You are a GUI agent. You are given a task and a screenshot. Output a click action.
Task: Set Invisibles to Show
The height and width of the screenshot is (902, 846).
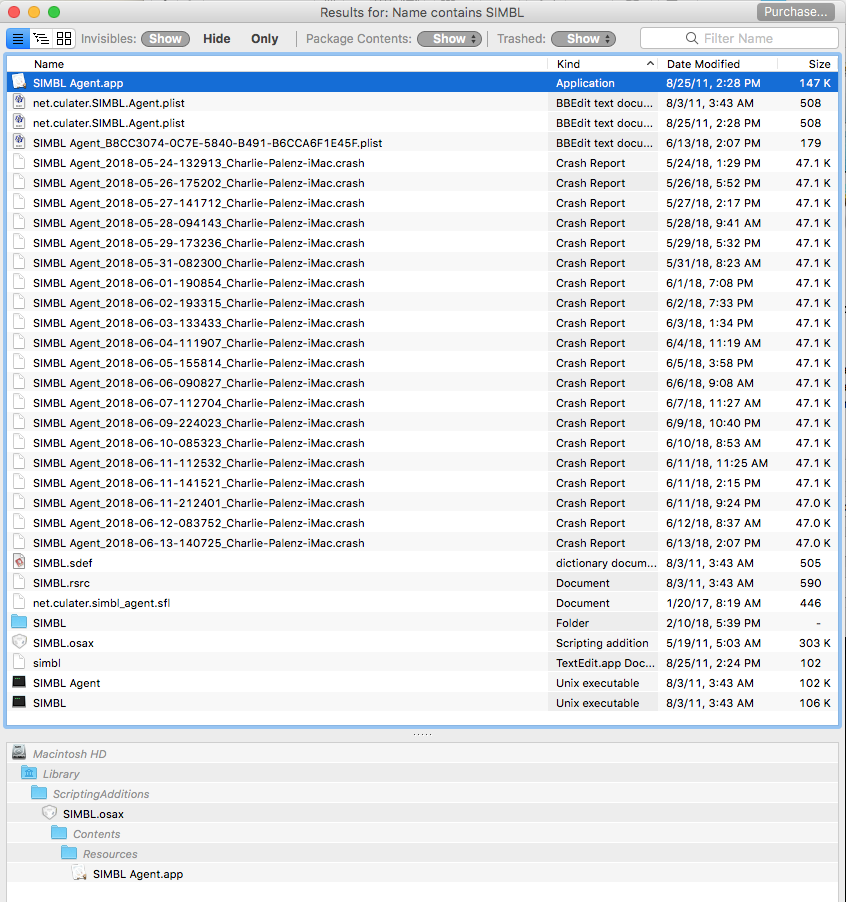165,39
